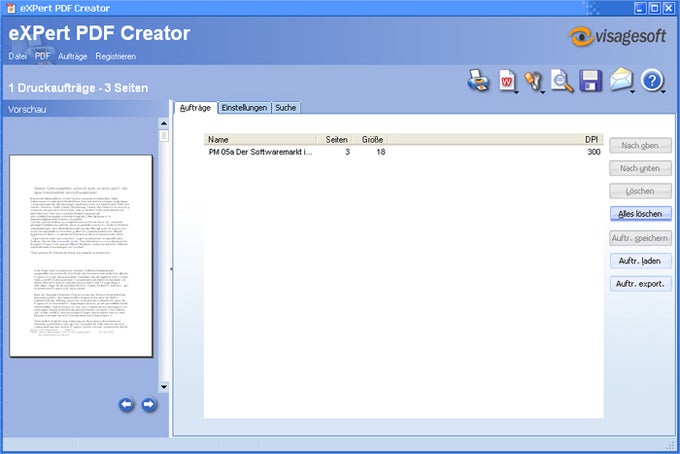The image size is (680, 454).
Task: Expand dropdown arrow beside tools wrench icon
Action: tap(543, 91)
